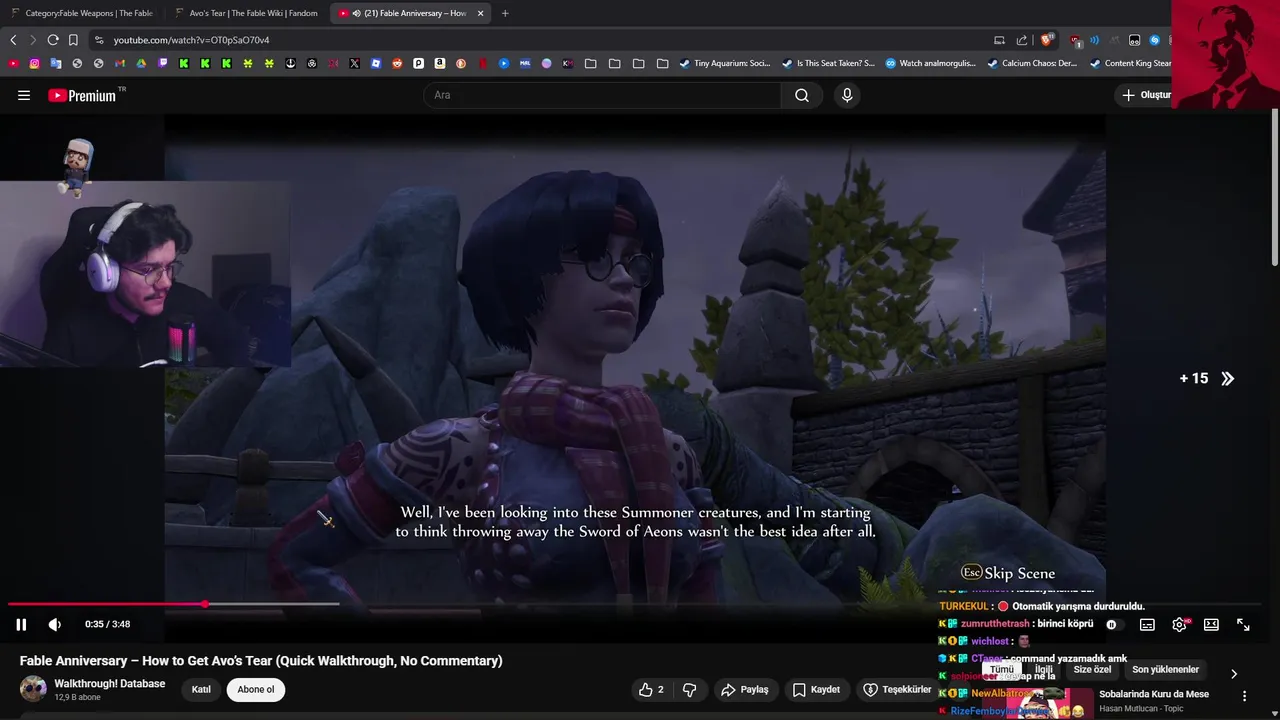Screen dimensions: 1280x720
Task: Click the video title text
Action: (x=261, y=661)
